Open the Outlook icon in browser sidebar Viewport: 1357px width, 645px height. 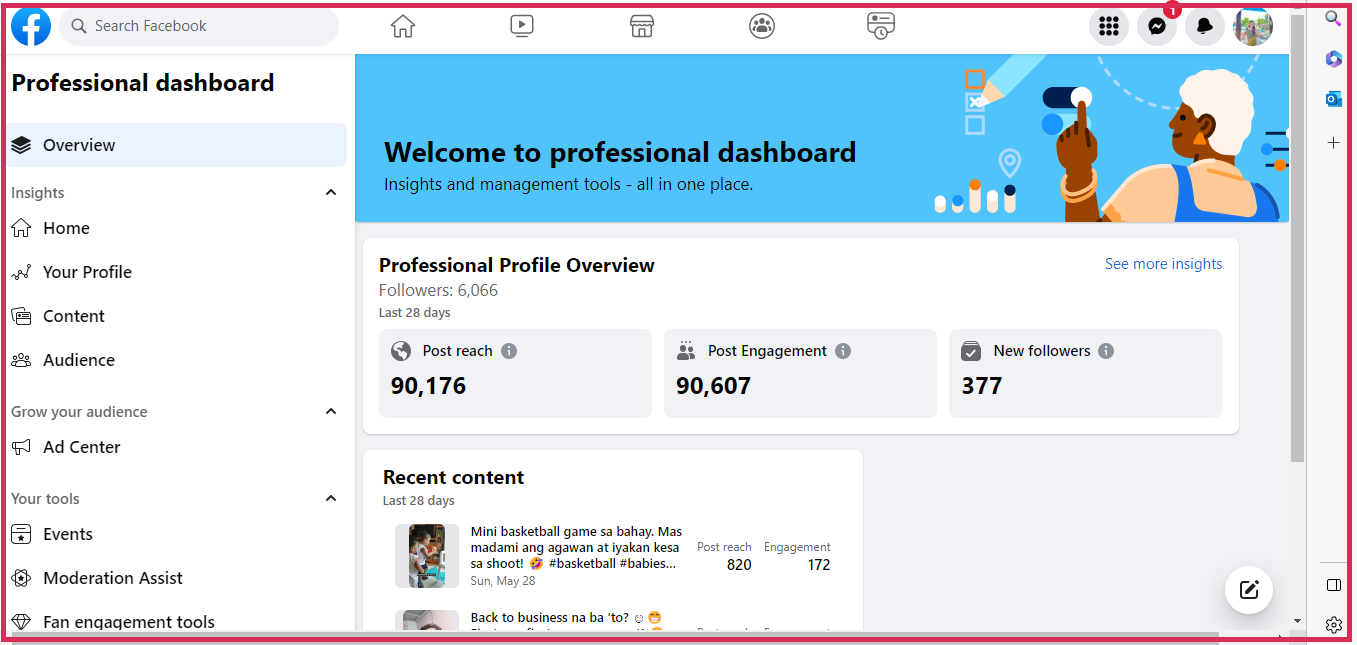click(x=1333, y=99)
